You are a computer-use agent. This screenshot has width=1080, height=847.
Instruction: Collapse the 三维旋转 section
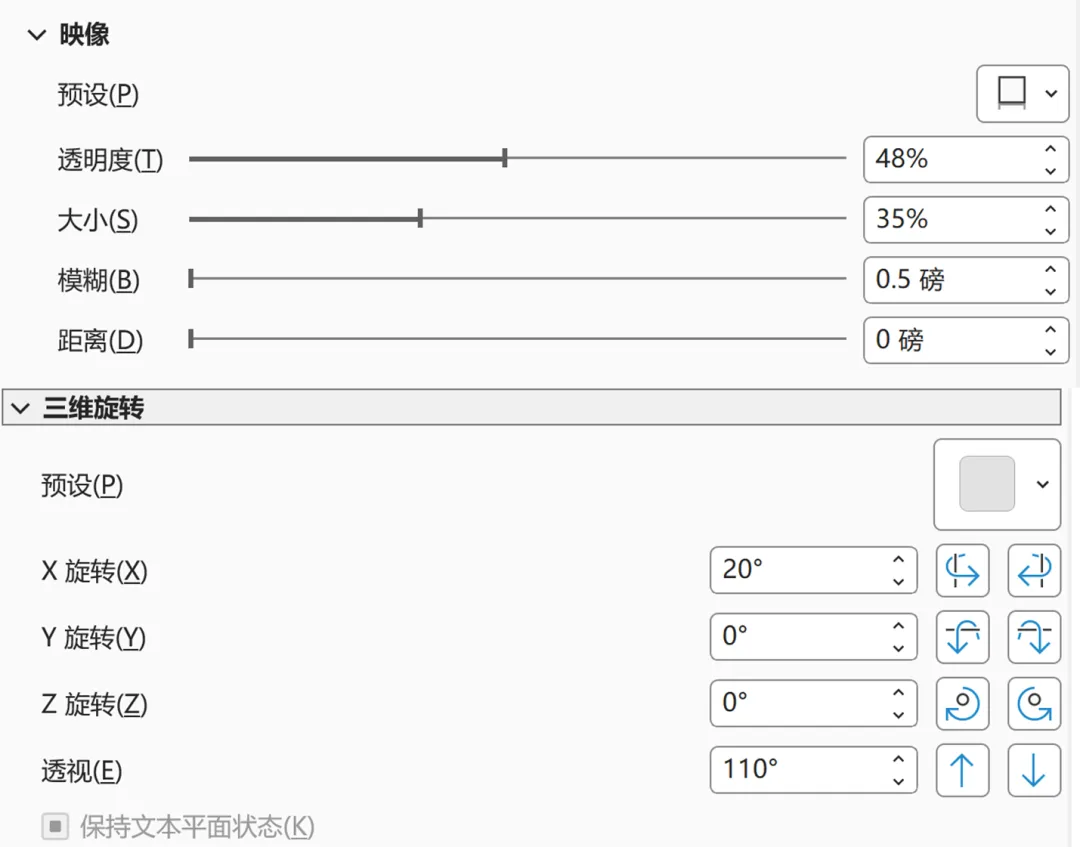point(20,408)
